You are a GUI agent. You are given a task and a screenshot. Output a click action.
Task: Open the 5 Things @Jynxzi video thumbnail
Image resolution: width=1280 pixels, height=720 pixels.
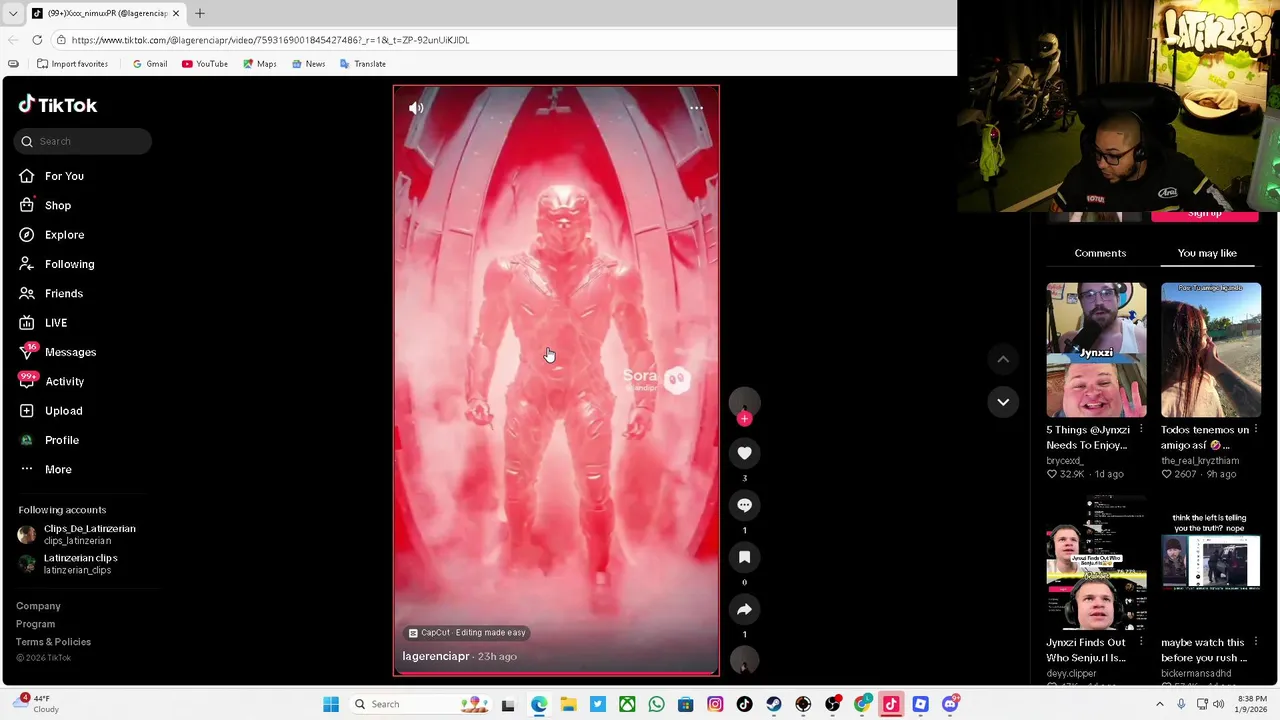(x=1096, y=350)
